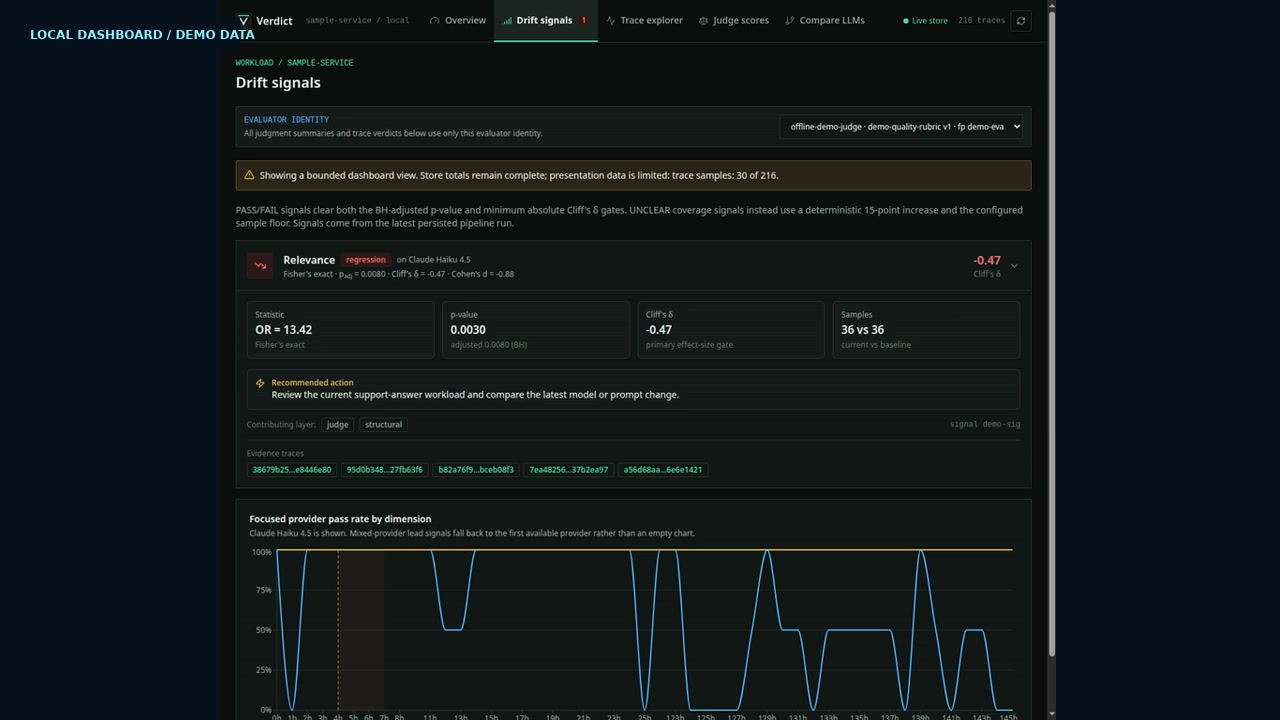Open evidence trace 38679b25...e8446e80
This screenshot has width=1280, height=720.
point(292,469)
